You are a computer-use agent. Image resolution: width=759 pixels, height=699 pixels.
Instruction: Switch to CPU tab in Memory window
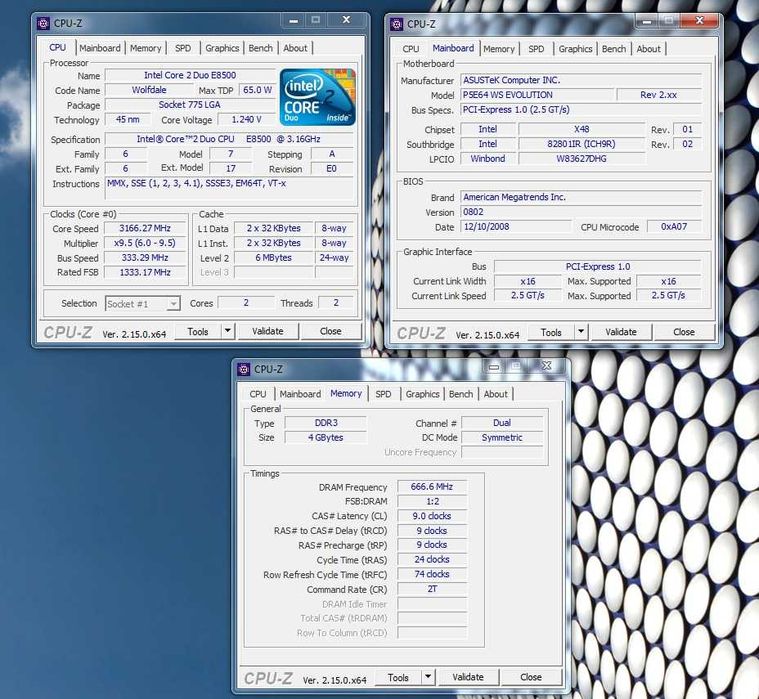(x=258, y=394)
